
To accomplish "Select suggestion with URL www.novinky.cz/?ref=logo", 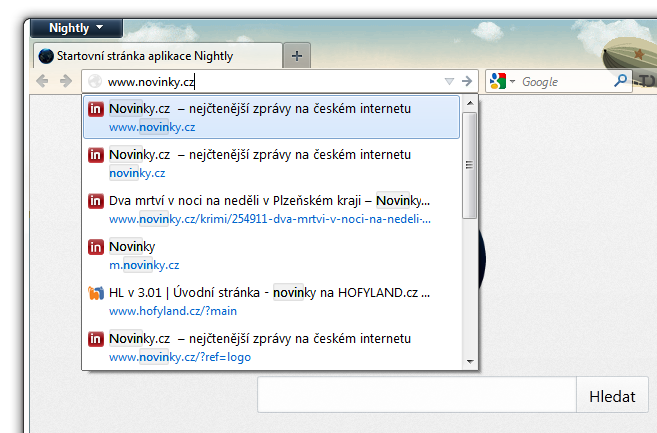I will [x=272, y=347].
